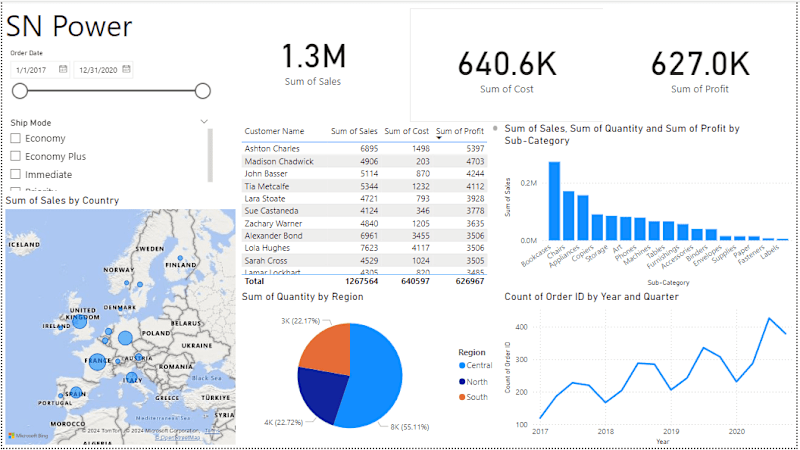Check the Economy Plus ship mode box
Image resolution: width=800 pixels, height=450 pixels.
click(16, 156)
